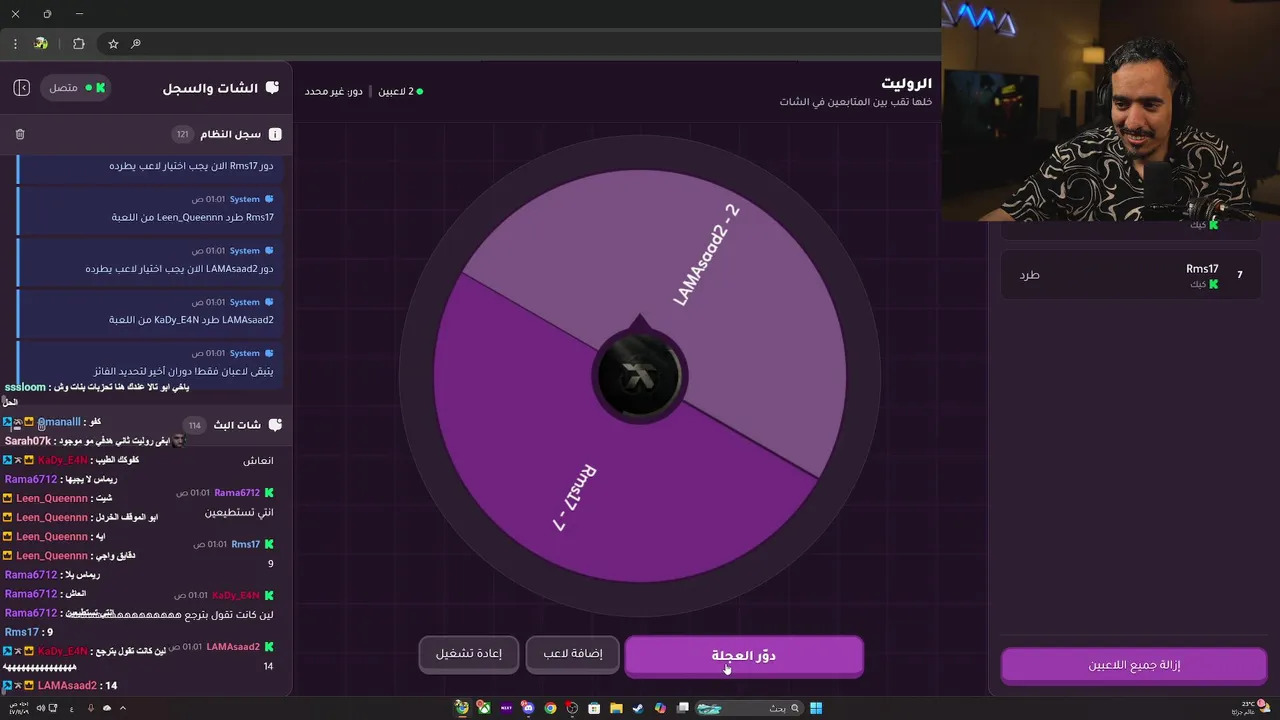Open Discord from the taskbar
The width and height of the screenshot is (1280, 720).
(528, 708)
